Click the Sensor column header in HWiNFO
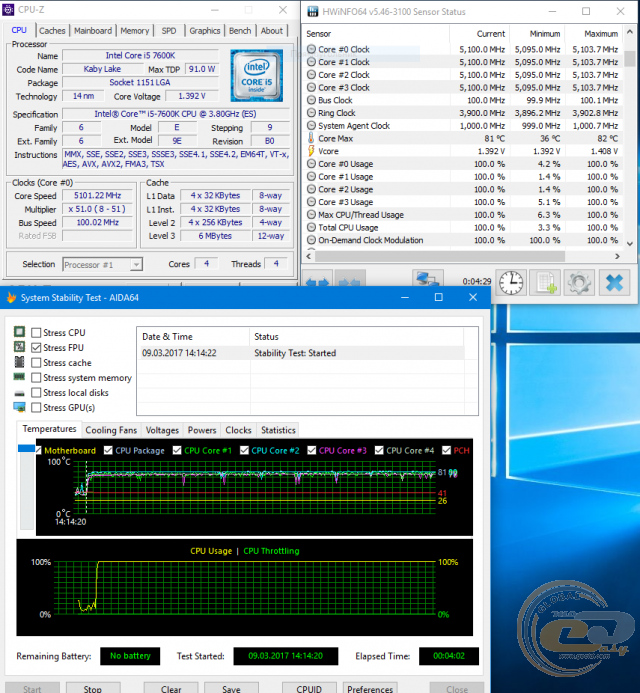Screen dimensions: 640x693 pyautogui.click(x=376, y=34)
